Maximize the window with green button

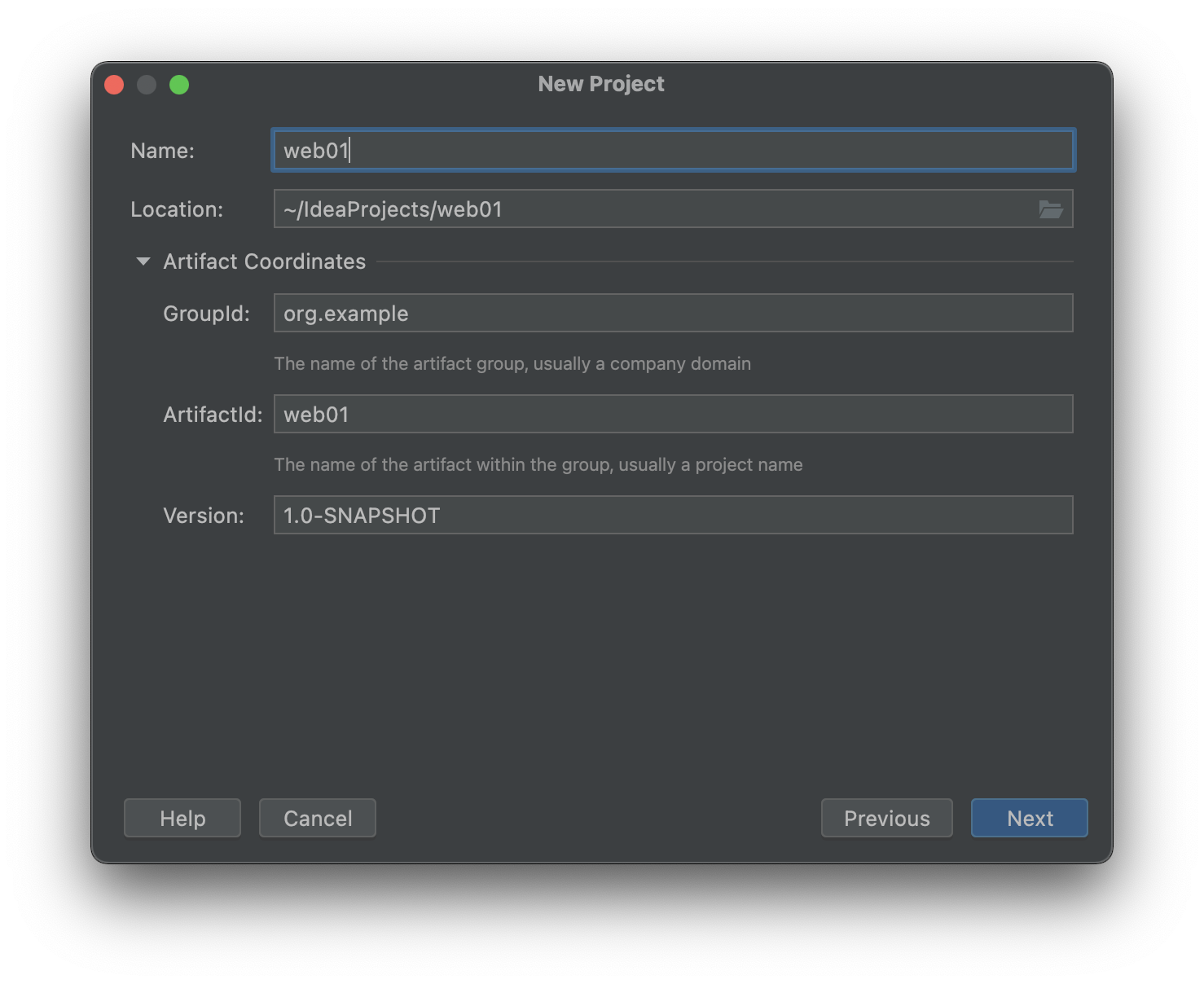[179, 85]
